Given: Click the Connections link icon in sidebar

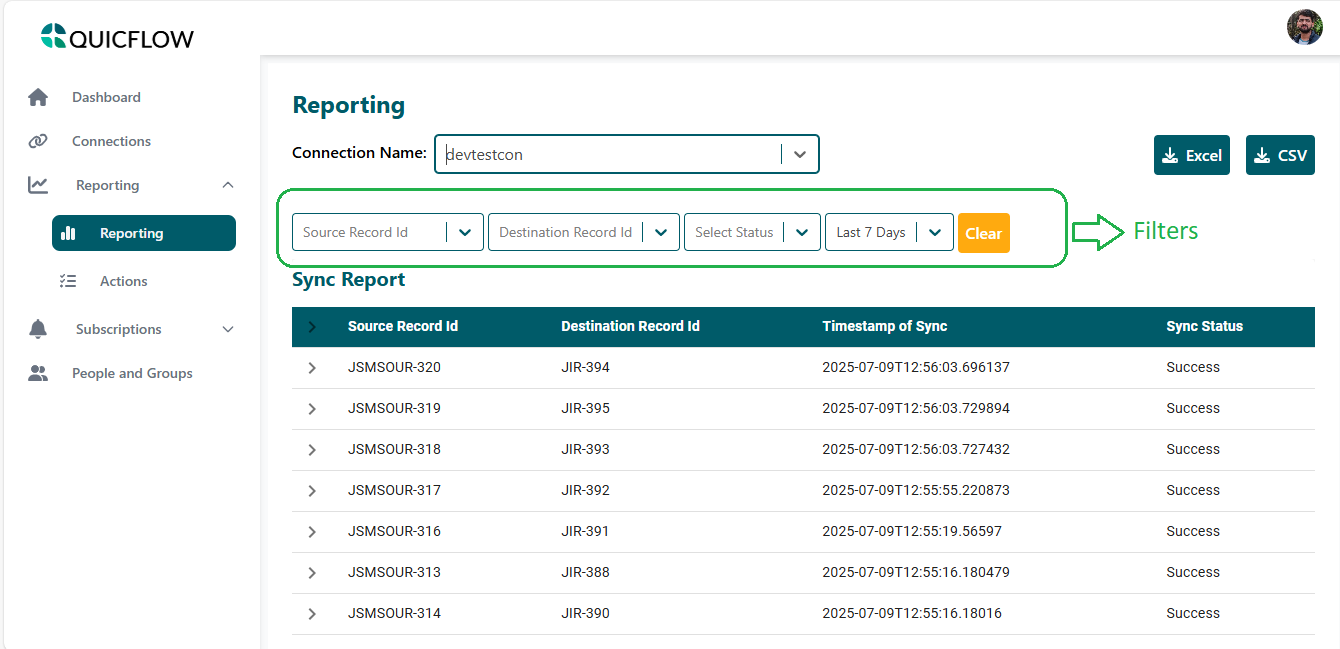Looking at the screenshot, I should coord(38,141).
